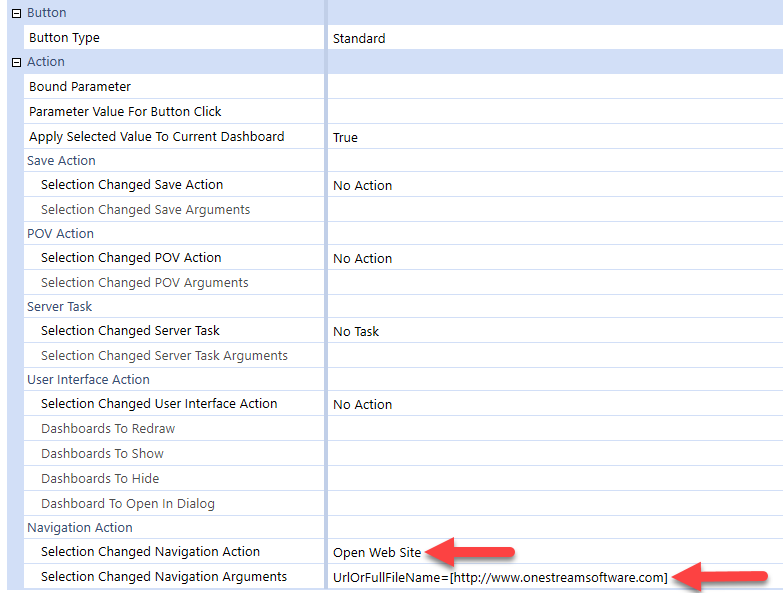Open the No Action value for POV Action
Viewport: 783px width, 593px height.
tap(363, 259)
